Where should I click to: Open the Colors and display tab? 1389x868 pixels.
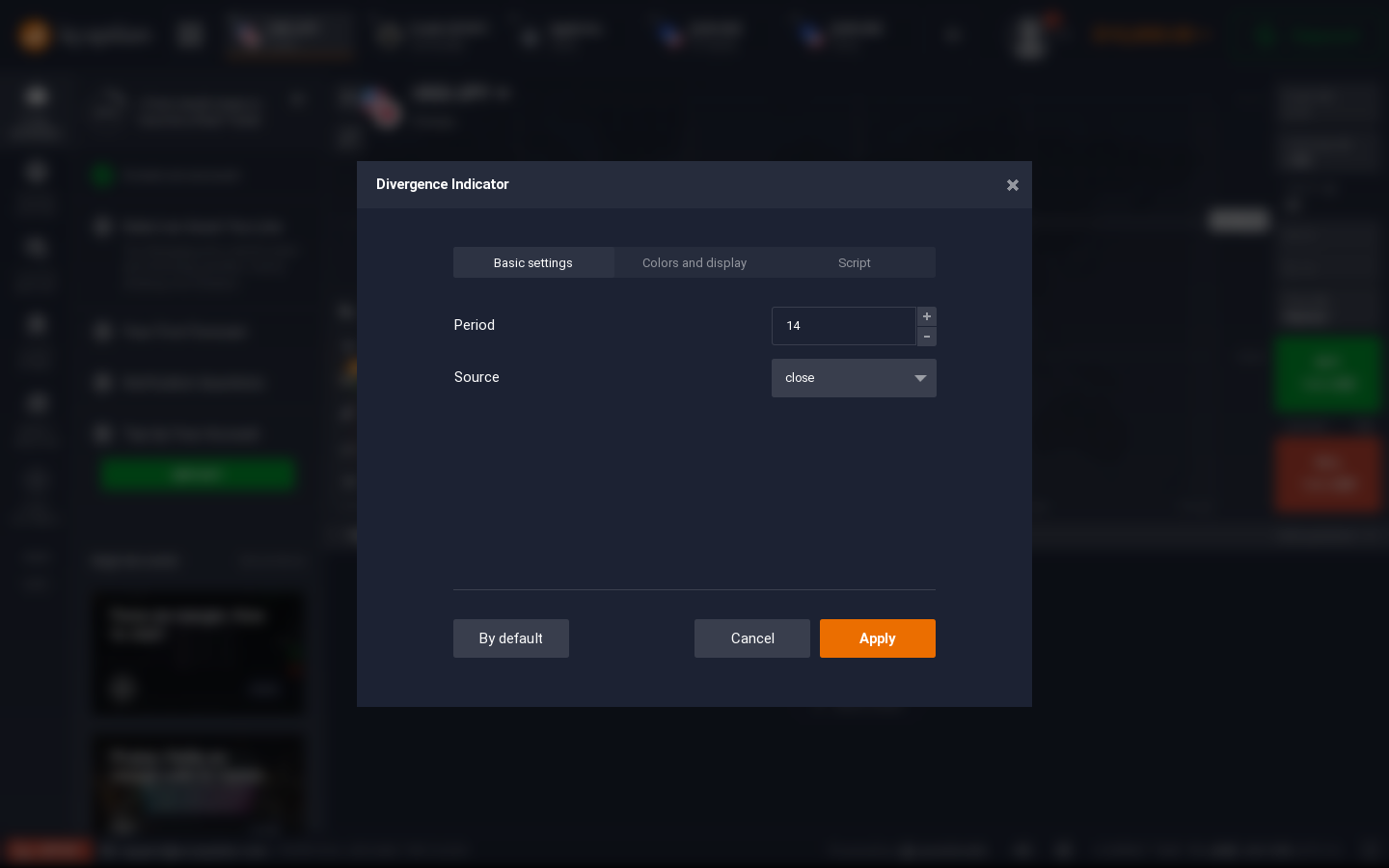click(694, 262)
